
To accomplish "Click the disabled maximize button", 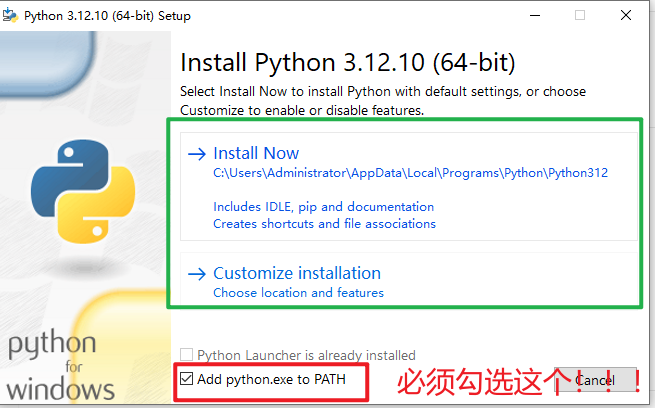I will [580, 15].
